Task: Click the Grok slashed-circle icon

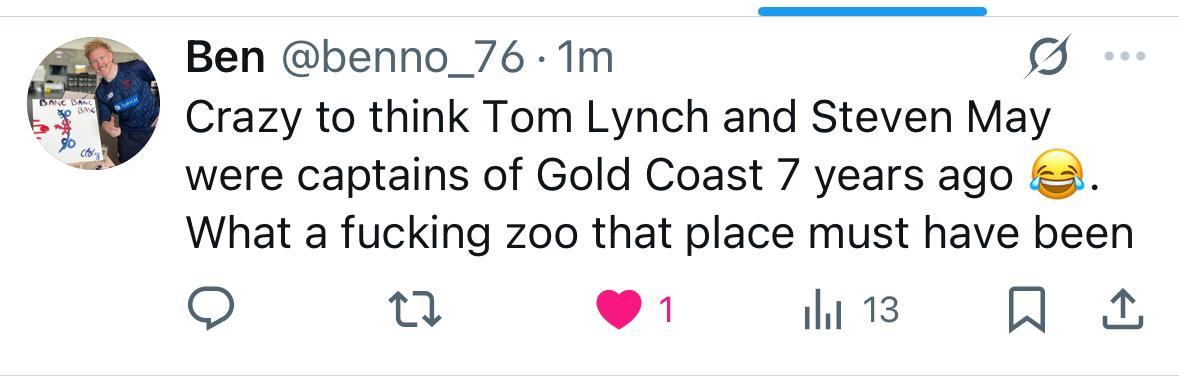Action: pyautogui.click(x=1047, y=56)
